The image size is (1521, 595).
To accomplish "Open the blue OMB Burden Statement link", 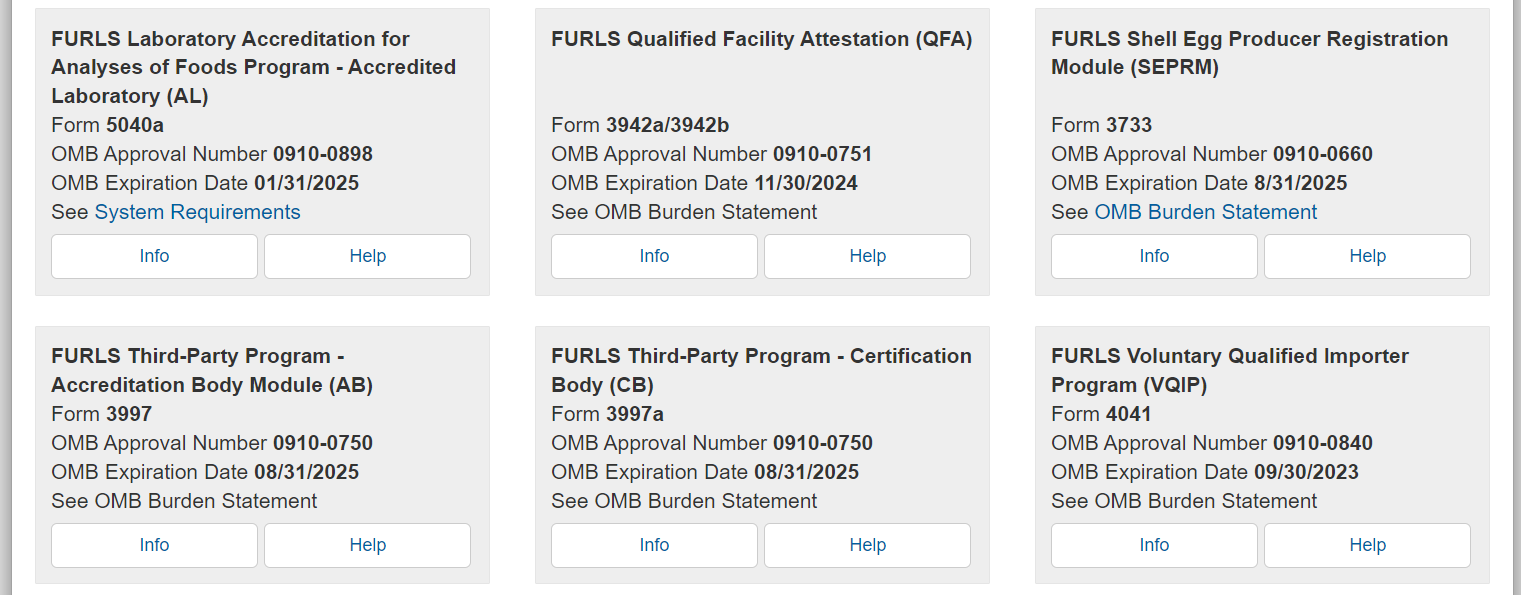I will 1205,212.
